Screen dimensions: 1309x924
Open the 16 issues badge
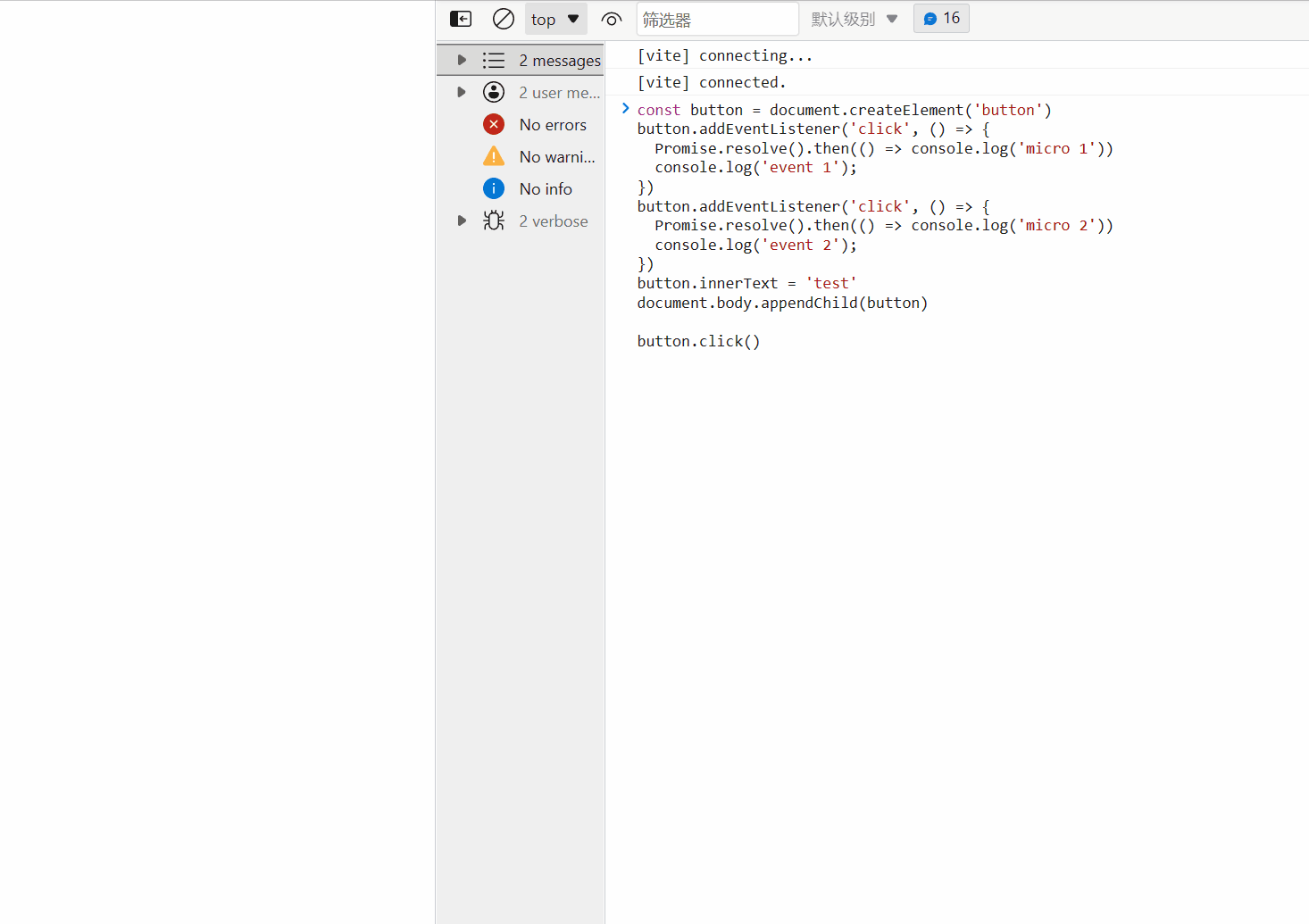click(x=941, y=18)
